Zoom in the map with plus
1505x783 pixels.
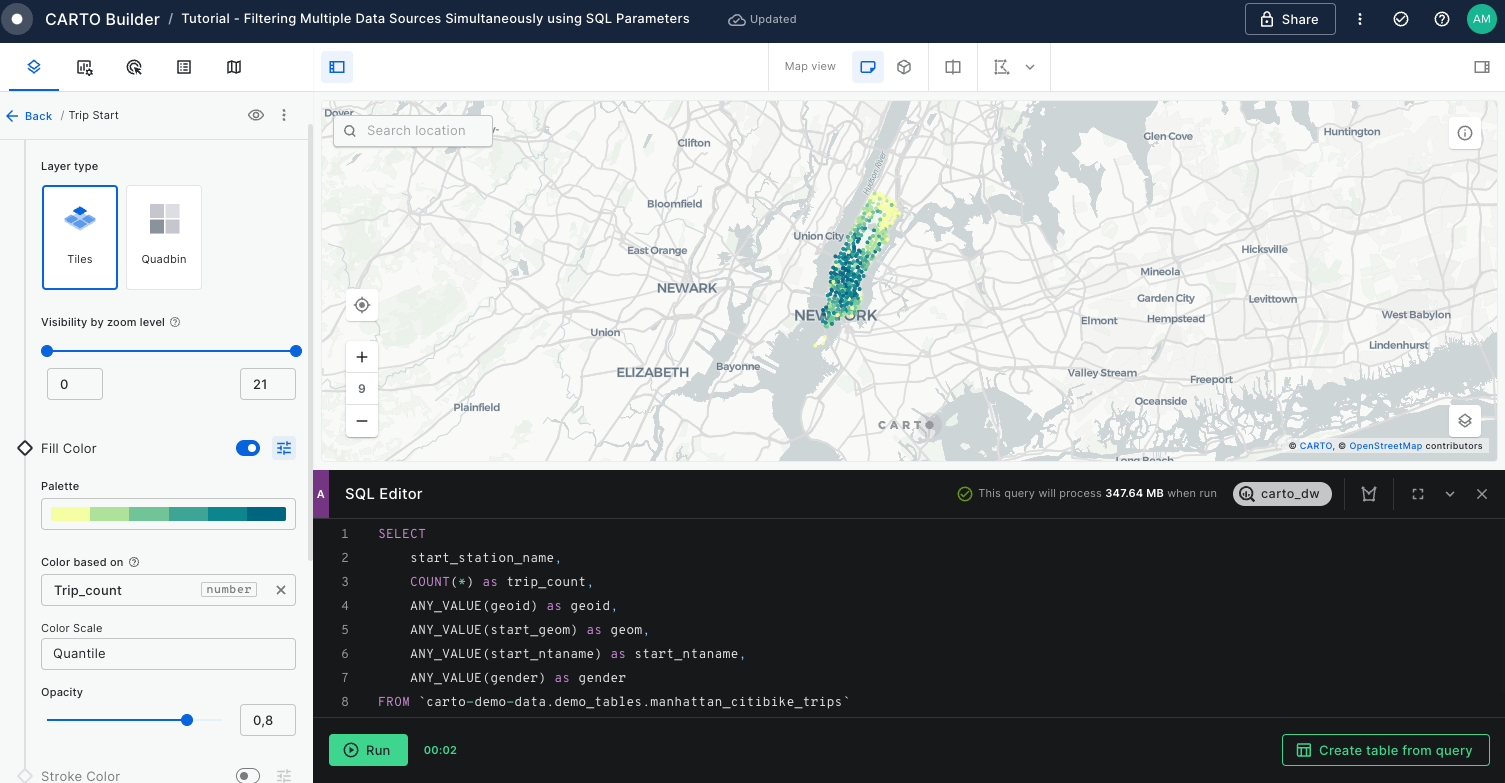click(x=362, y=357)
